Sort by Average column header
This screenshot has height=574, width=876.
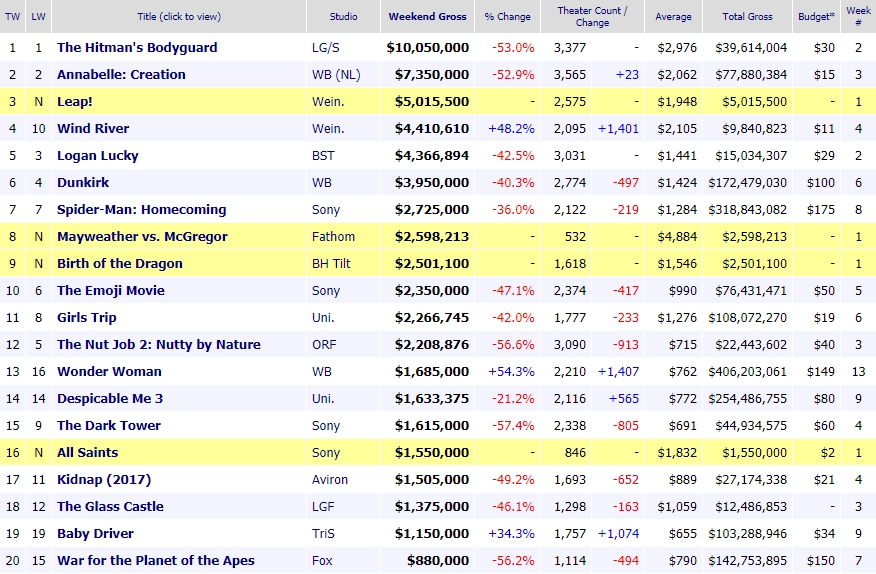pos(673,16)
